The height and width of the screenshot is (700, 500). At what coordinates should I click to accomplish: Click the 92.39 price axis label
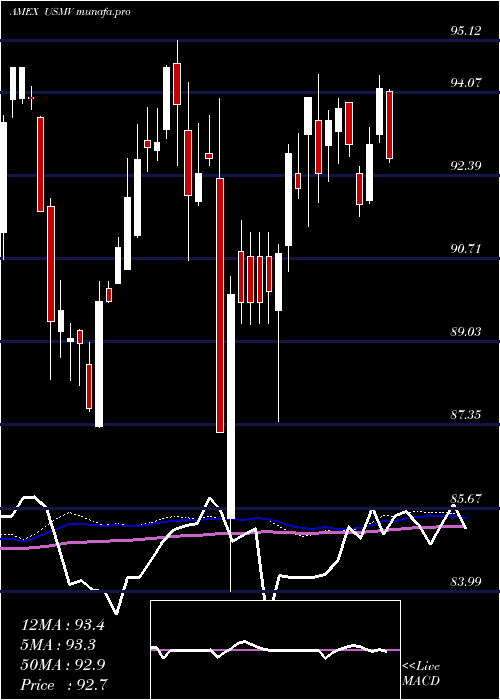tap(466, 165)
